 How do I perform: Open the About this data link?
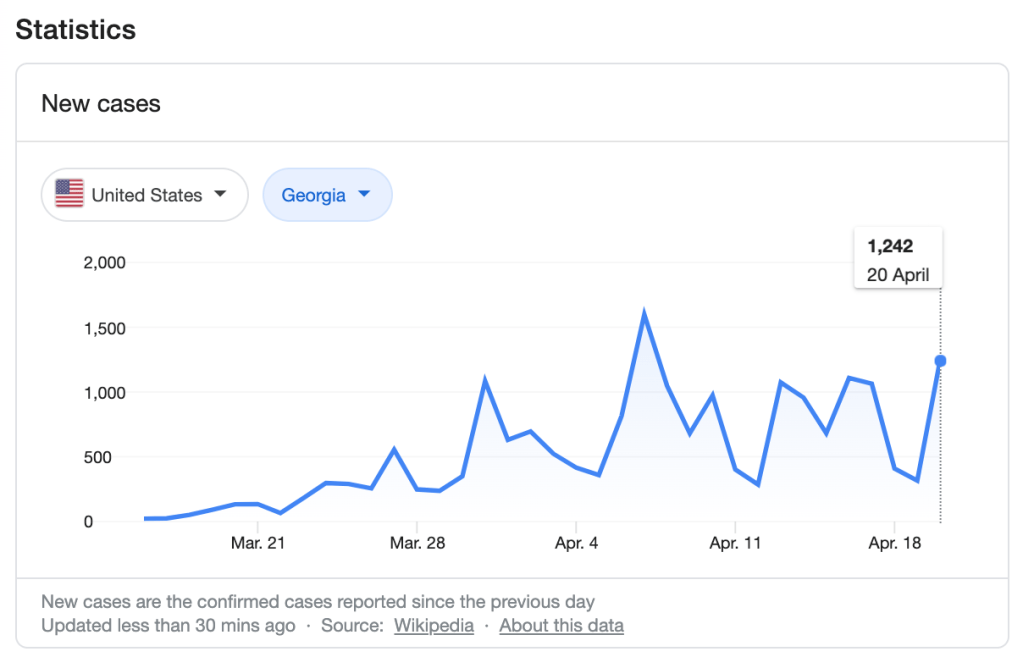click(561, 626)
